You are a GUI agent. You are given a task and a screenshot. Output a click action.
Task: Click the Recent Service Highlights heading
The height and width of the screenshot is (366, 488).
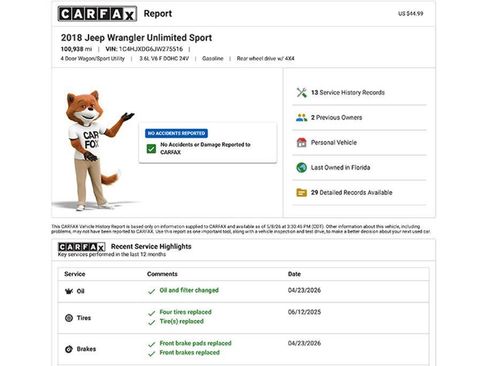tap(151, 246)
